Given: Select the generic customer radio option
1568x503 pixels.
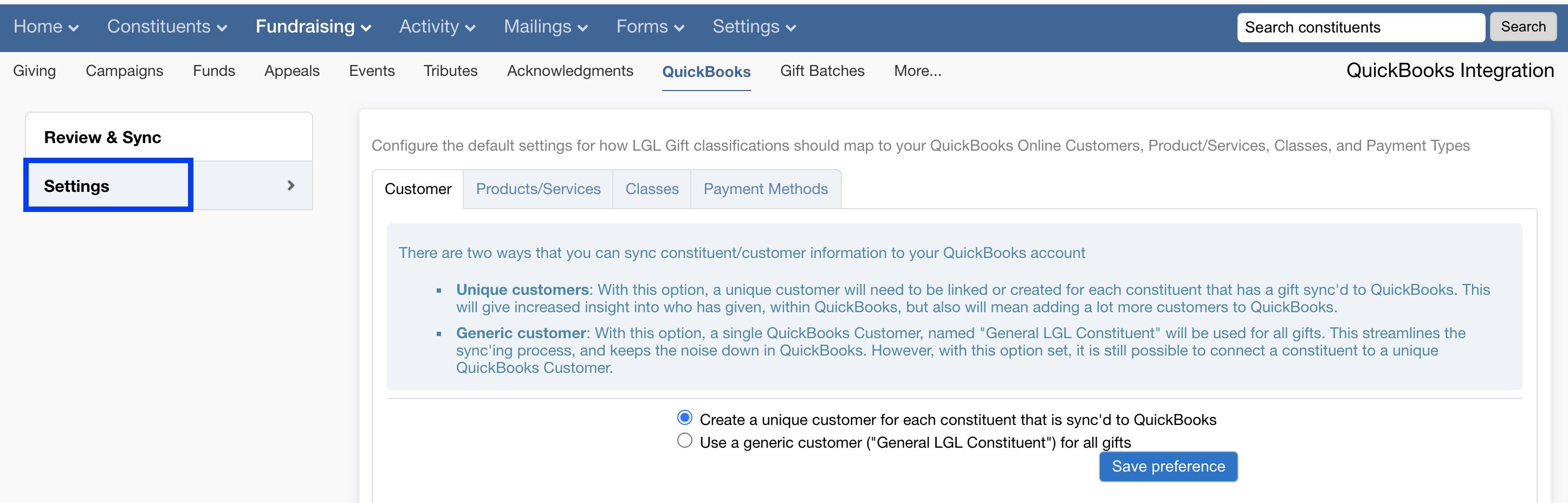Looking at the screenshot, I should pyautogui.click(x=684, y=440).
